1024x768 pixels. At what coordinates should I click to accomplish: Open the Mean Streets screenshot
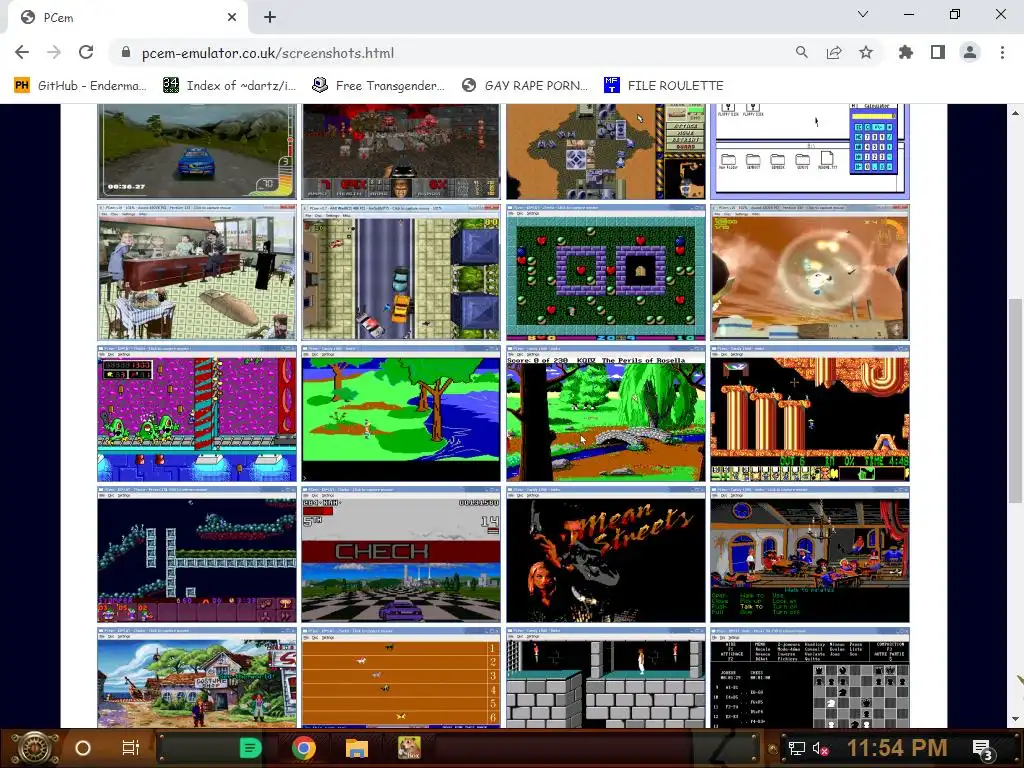click(x=605, y=554)
